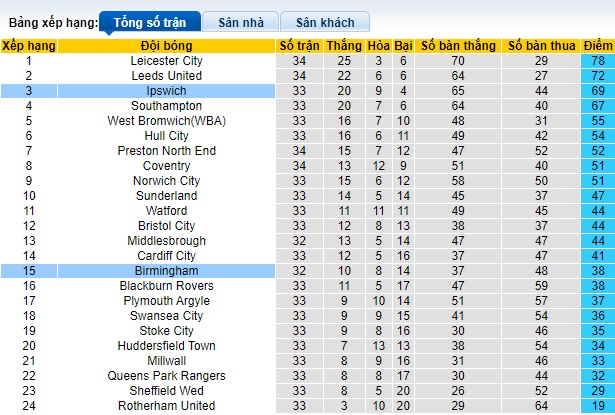Viewport: 615px width, 415px height.
Task: Click Leicester City's 78 points cell
Action: click(598, 61)
